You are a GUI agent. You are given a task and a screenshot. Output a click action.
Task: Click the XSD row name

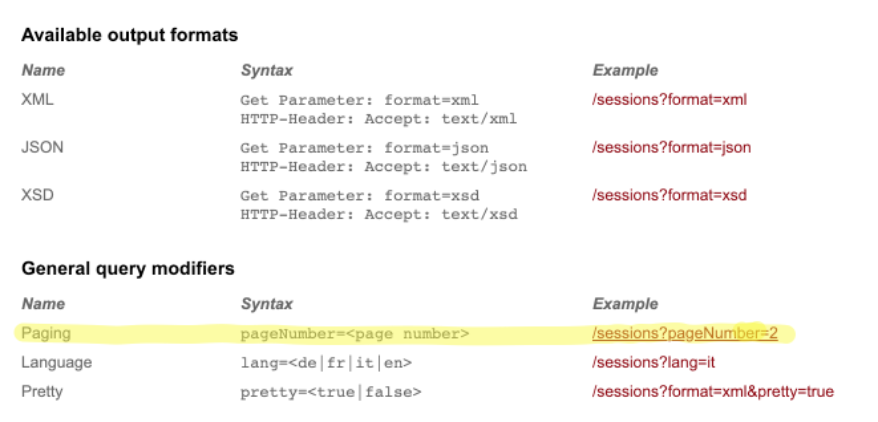click(x=37, y=195)
